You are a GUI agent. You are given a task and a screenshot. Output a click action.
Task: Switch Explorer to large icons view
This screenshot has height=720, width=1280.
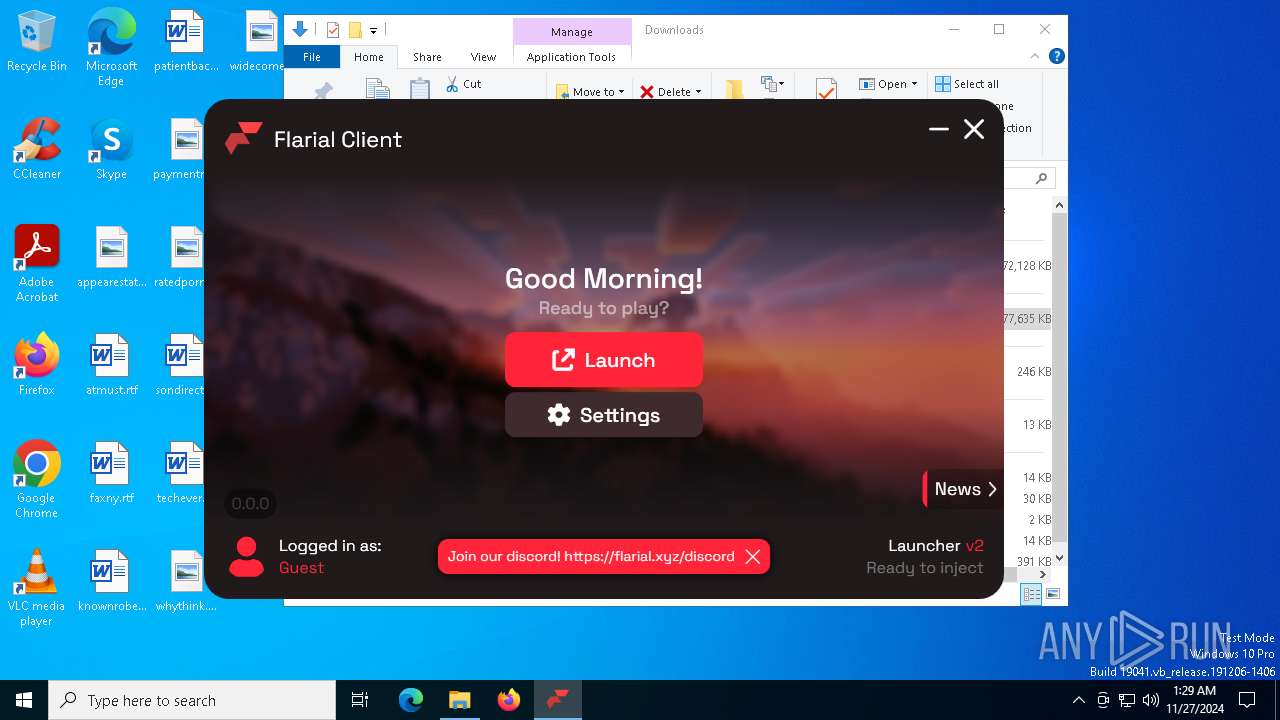click(x=1052, y=594)
